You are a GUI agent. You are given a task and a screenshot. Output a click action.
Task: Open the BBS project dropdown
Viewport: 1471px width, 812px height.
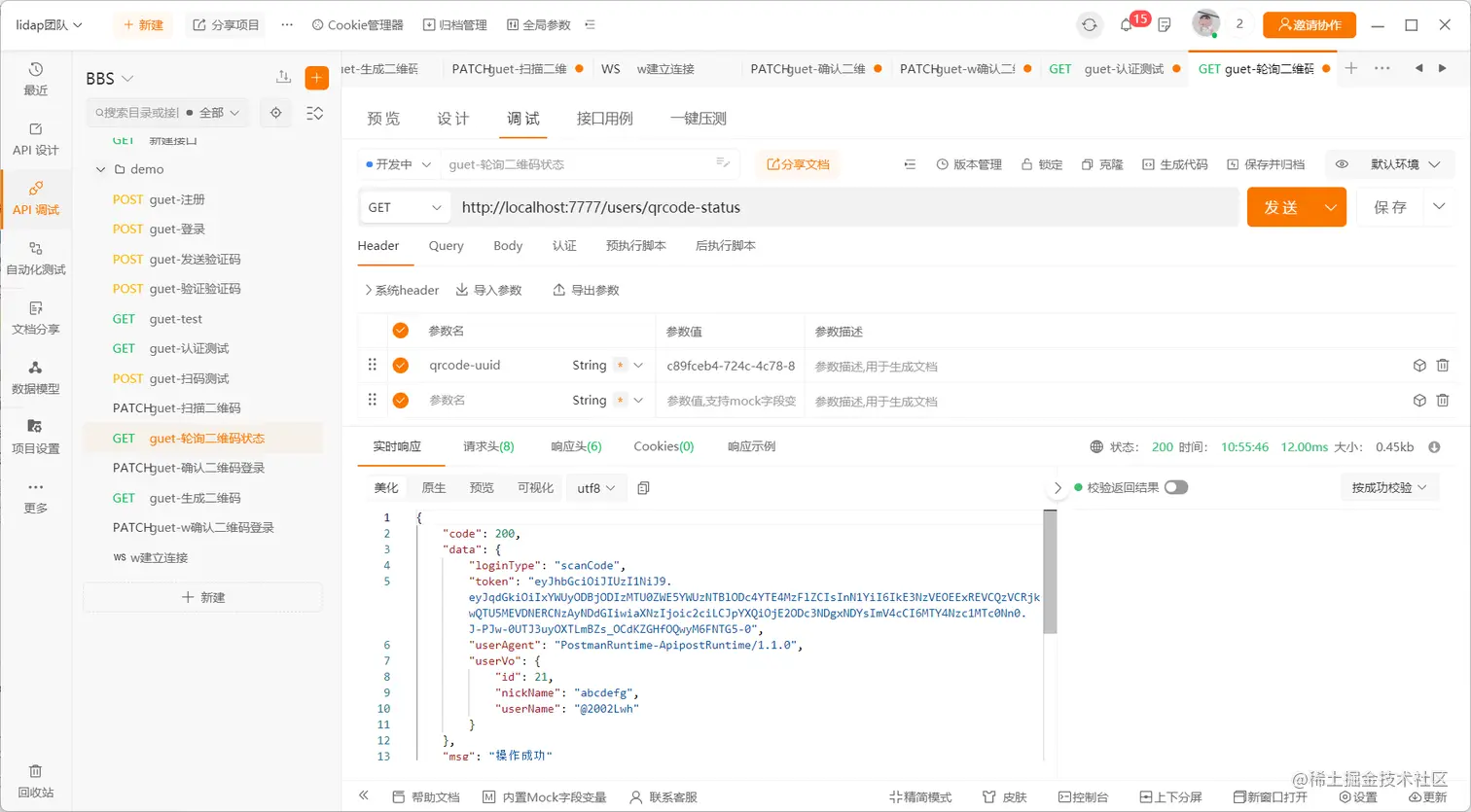click(110, 79)
